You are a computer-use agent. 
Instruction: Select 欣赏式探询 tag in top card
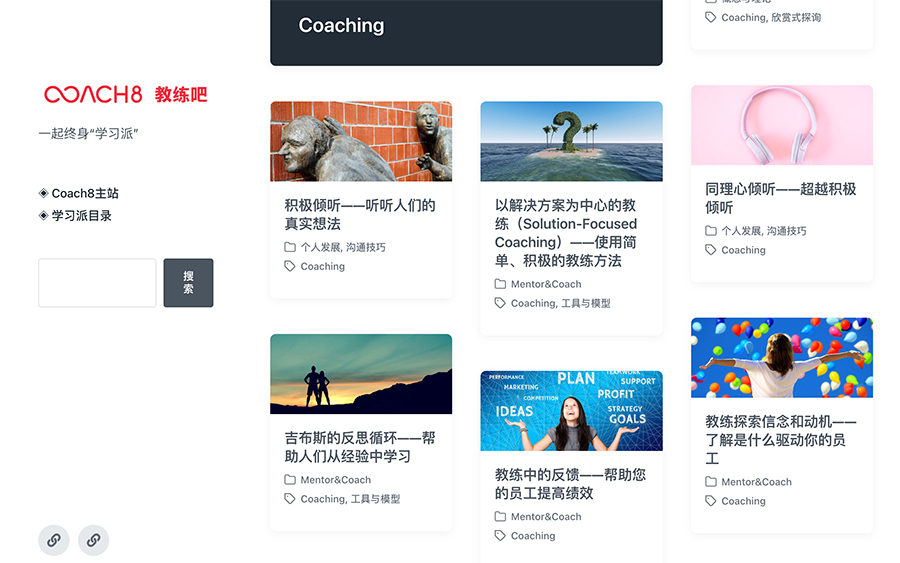pyautogui.click(x=796, y=18)
